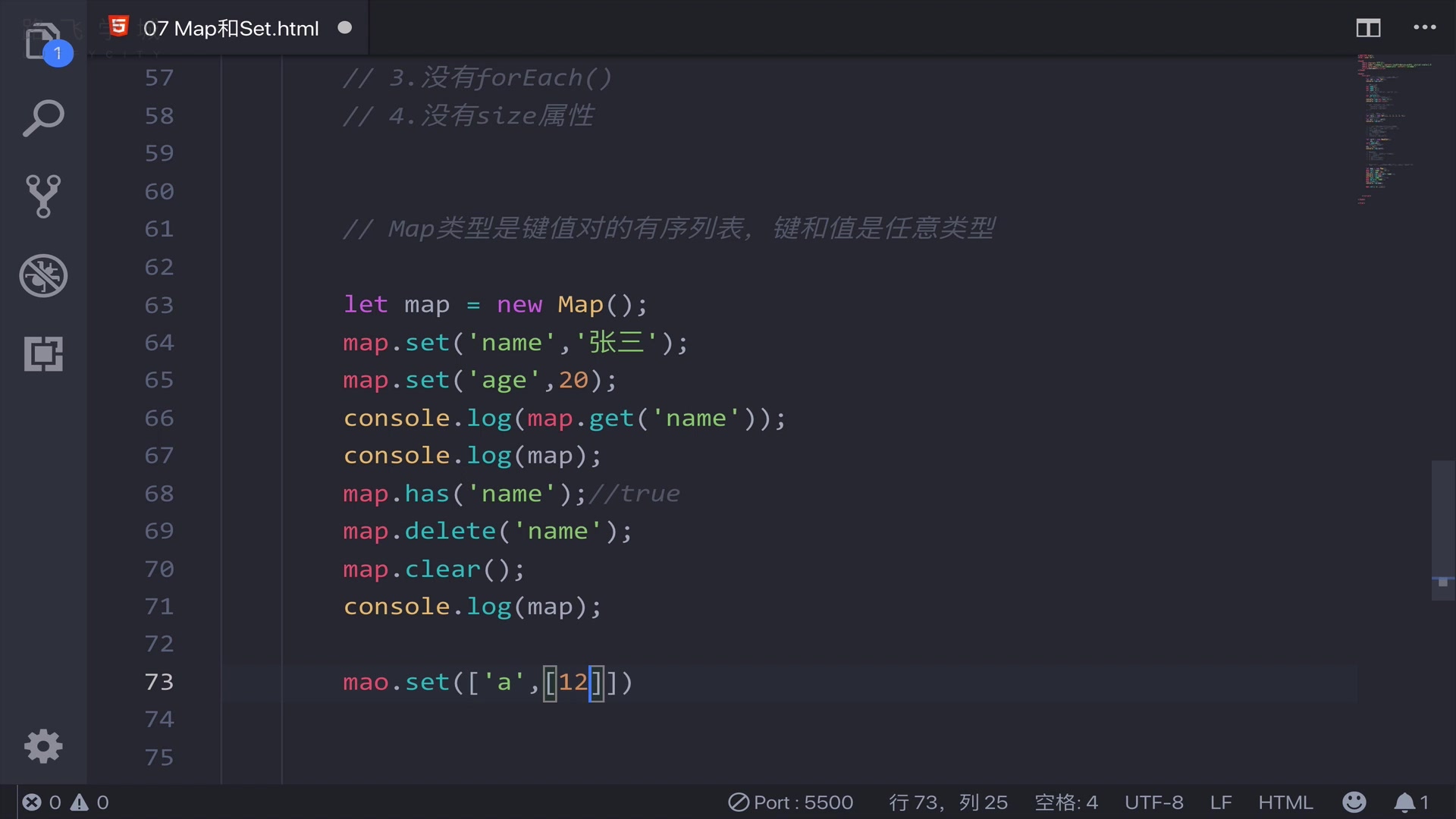Send feedback with the smiley icon
The width and height of the screenshot is (1456, 819).
point(1354,802)
